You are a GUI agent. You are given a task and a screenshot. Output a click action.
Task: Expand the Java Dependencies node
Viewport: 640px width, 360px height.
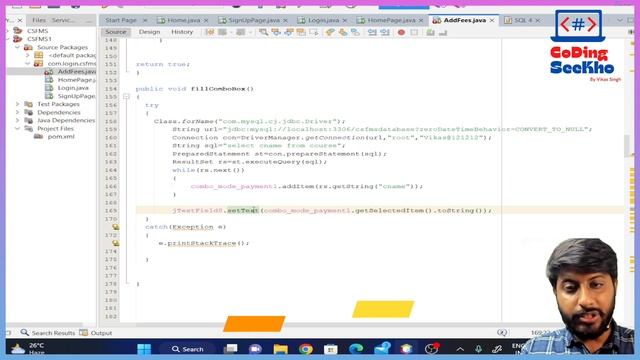pyautogui.click(x=18, y=120)
